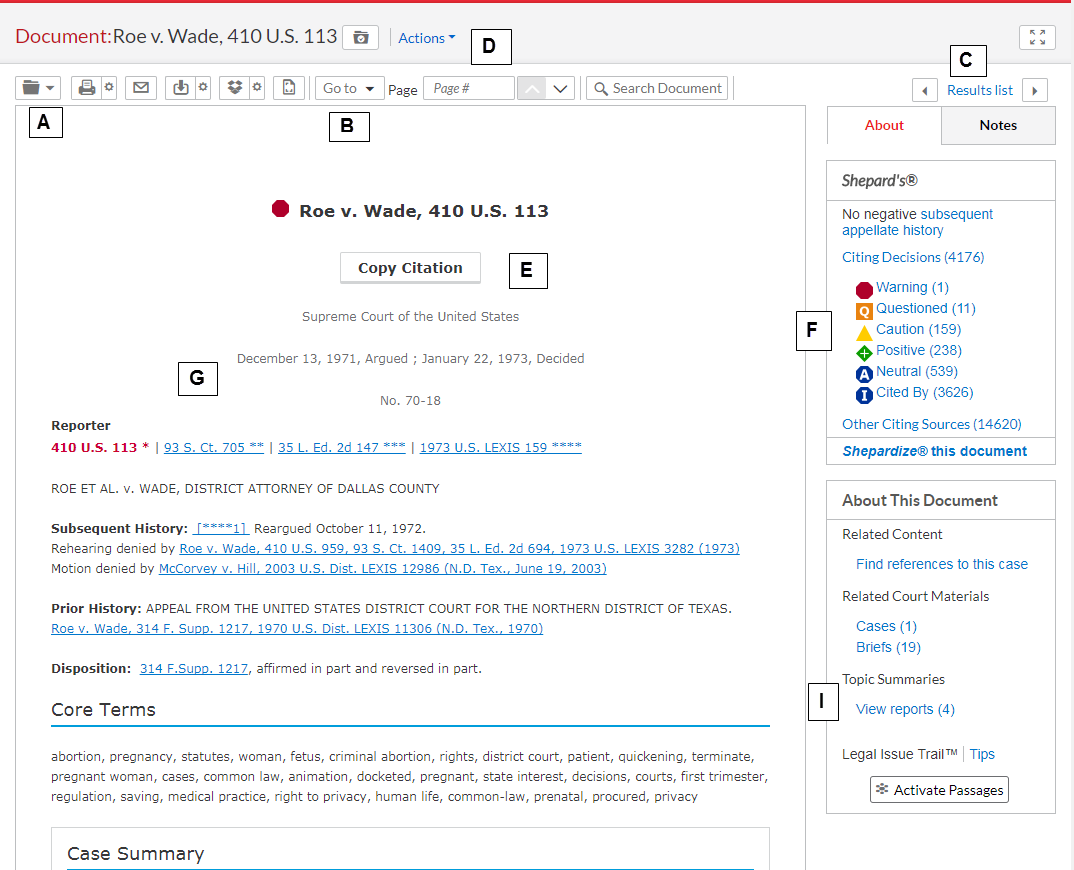Open the Actions dropdown menu
Screen dimensions: 1074x870
[x=426, y=38]
